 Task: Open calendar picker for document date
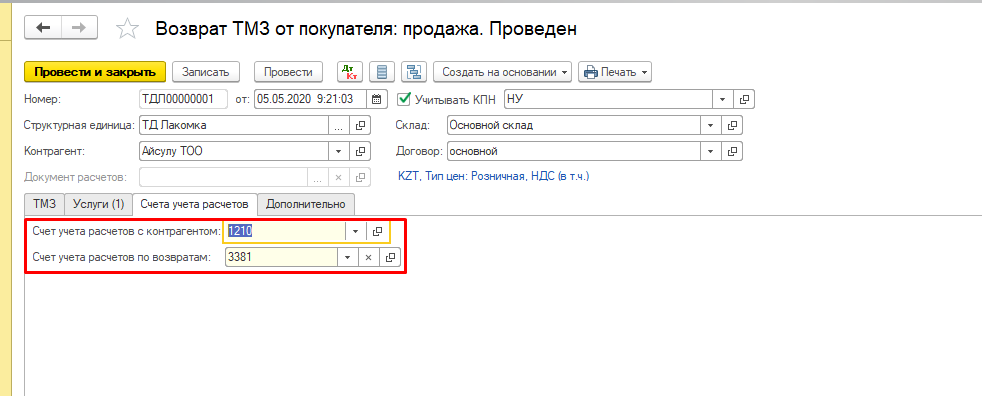[376, 99]
